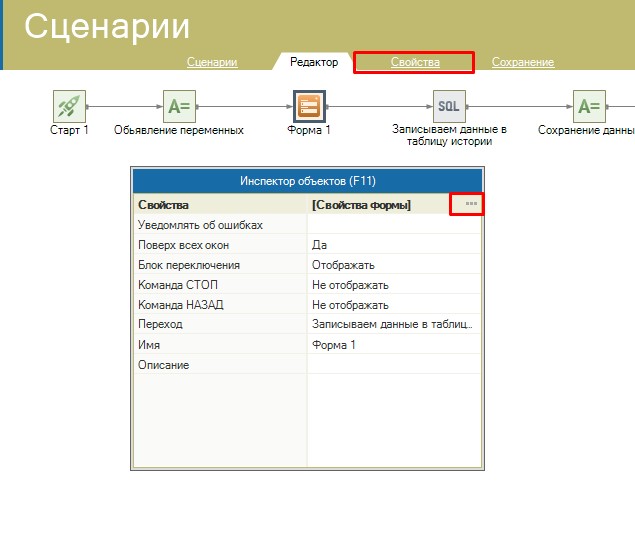The height and width of the screenshot is (537, 635).
Task: Open the Свойства tab
Action: 415,62
